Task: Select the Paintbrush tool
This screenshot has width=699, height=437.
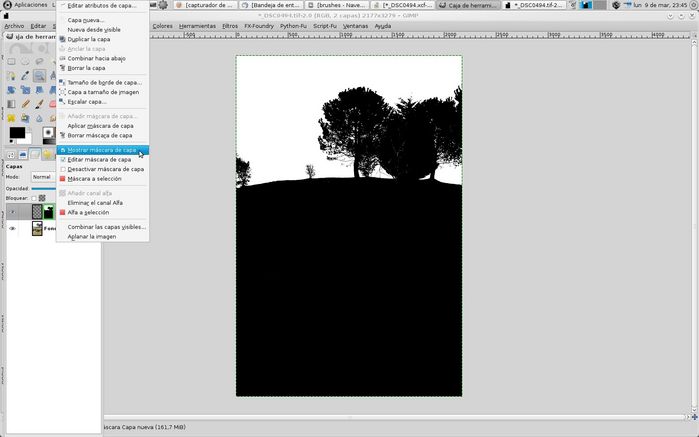Action: [x=39, y=104]
